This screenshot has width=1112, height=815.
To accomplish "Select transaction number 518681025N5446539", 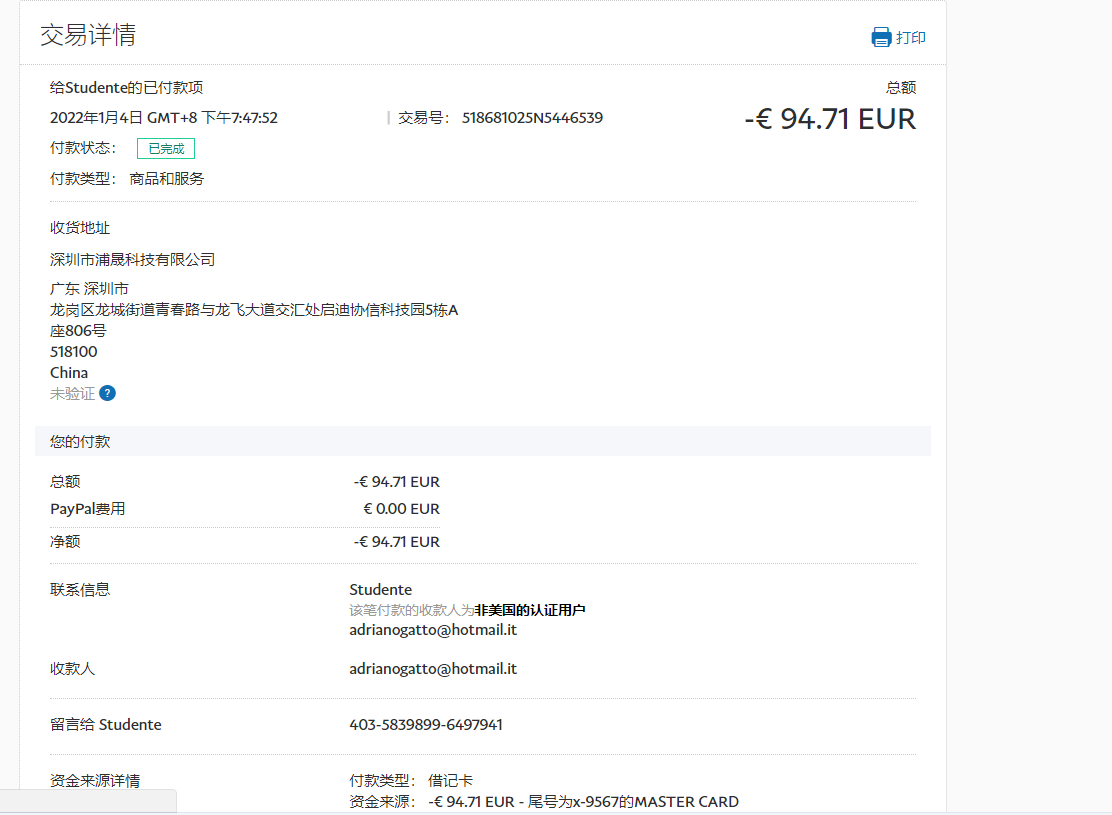I will (532, 118).
